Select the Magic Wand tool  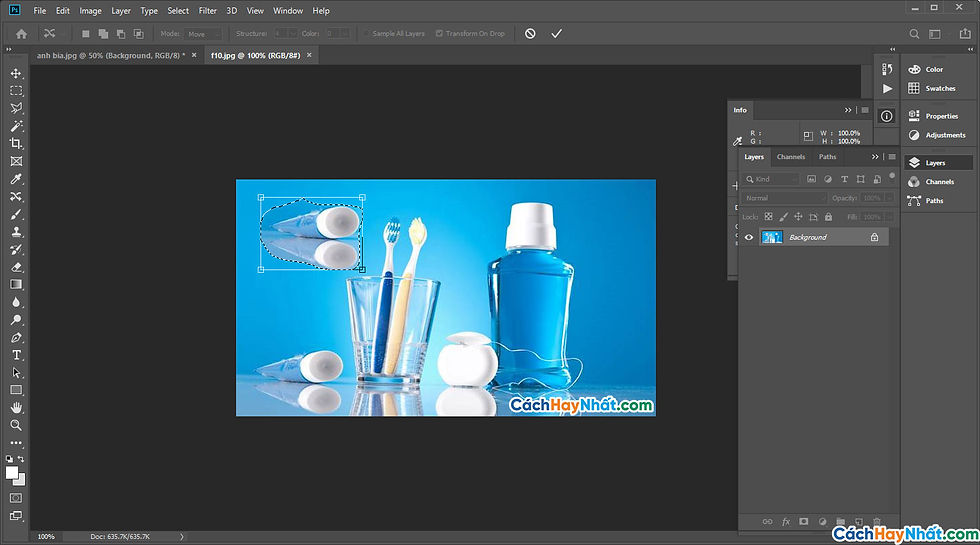(16, 126)
